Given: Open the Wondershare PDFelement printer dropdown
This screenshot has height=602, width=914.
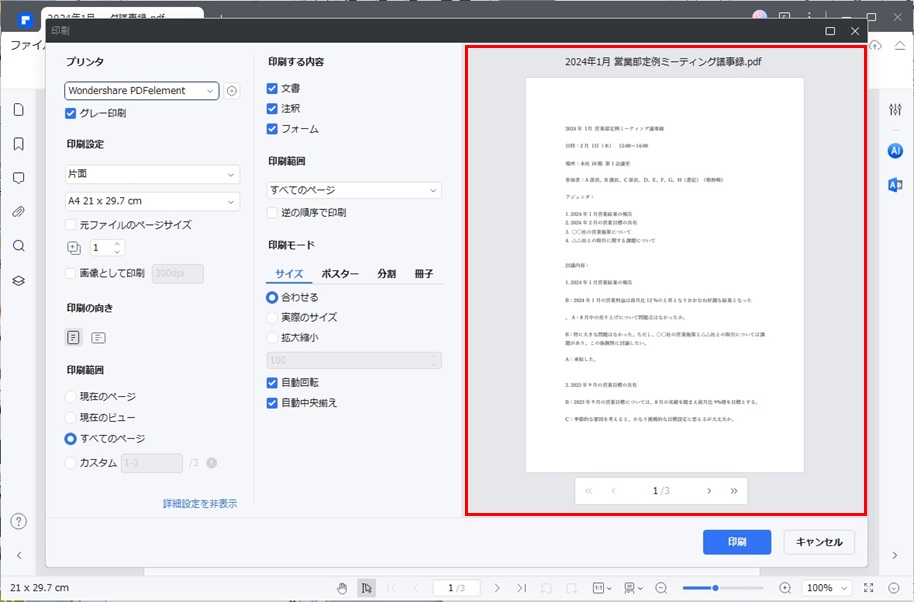Looking at the screenshot, I should [142, 91].
